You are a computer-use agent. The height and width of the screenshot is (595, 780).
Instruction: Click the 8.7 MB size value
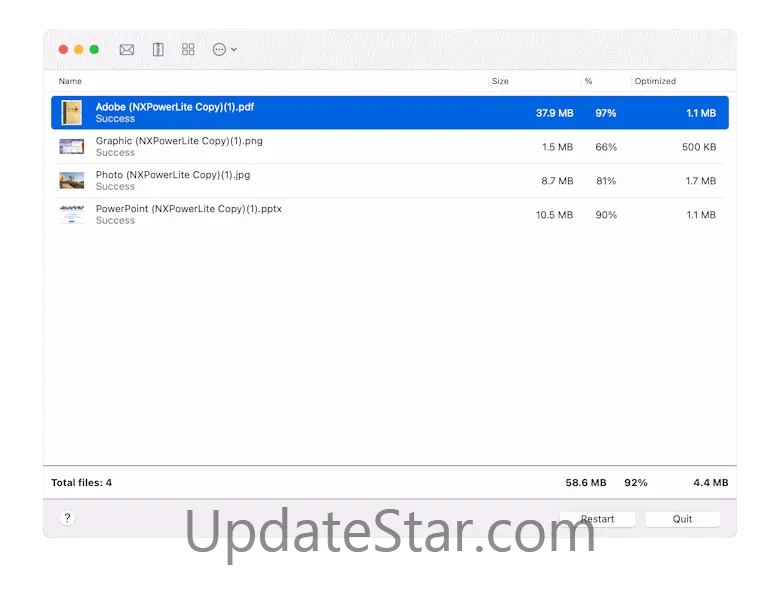point(557,181)
